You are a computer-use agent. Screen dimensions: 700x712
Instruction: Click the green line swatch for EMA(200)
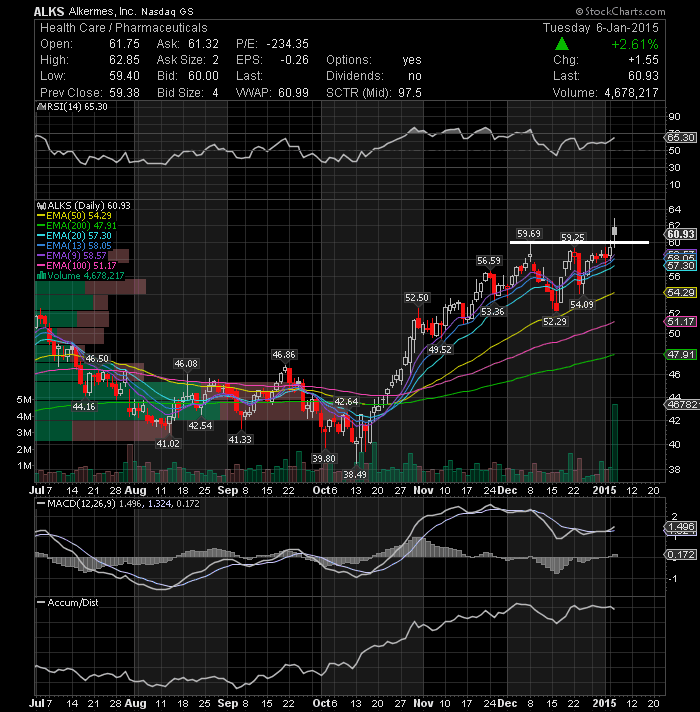[41, 226]
